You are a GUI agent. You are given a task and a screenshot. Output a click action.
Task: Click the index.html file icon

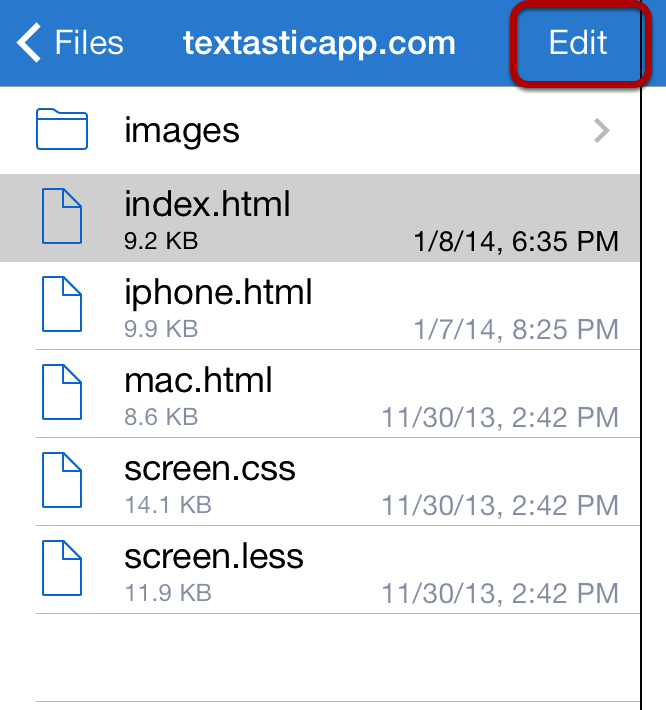62,216
